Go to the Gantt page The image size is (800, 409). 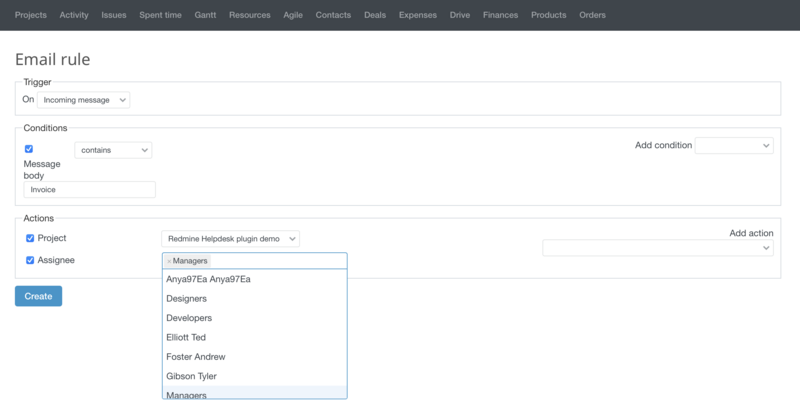(206, 15)
